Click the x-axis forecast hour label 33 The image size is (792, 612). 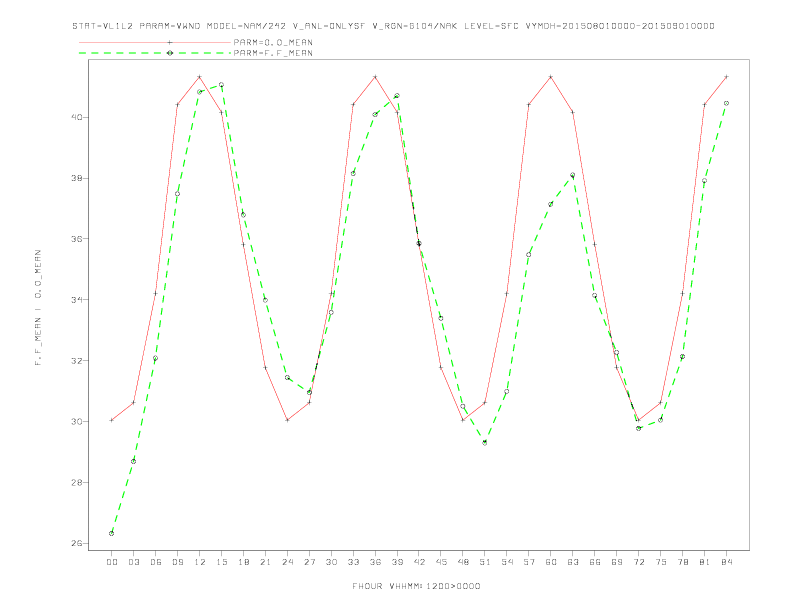pos(353,562)
